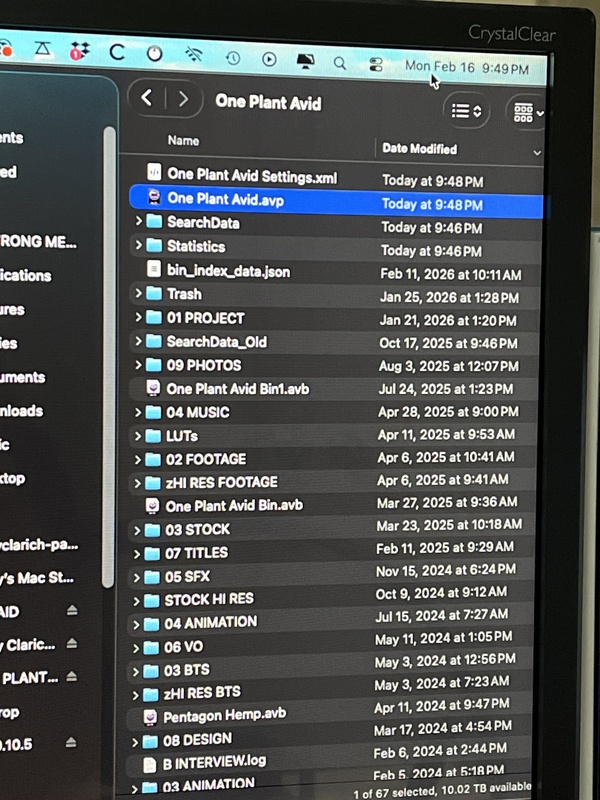This screenshot has width=600, height=800.
Task: Sort by Date Modified column header
Action: pyautogui.click(x=420, y=148)
